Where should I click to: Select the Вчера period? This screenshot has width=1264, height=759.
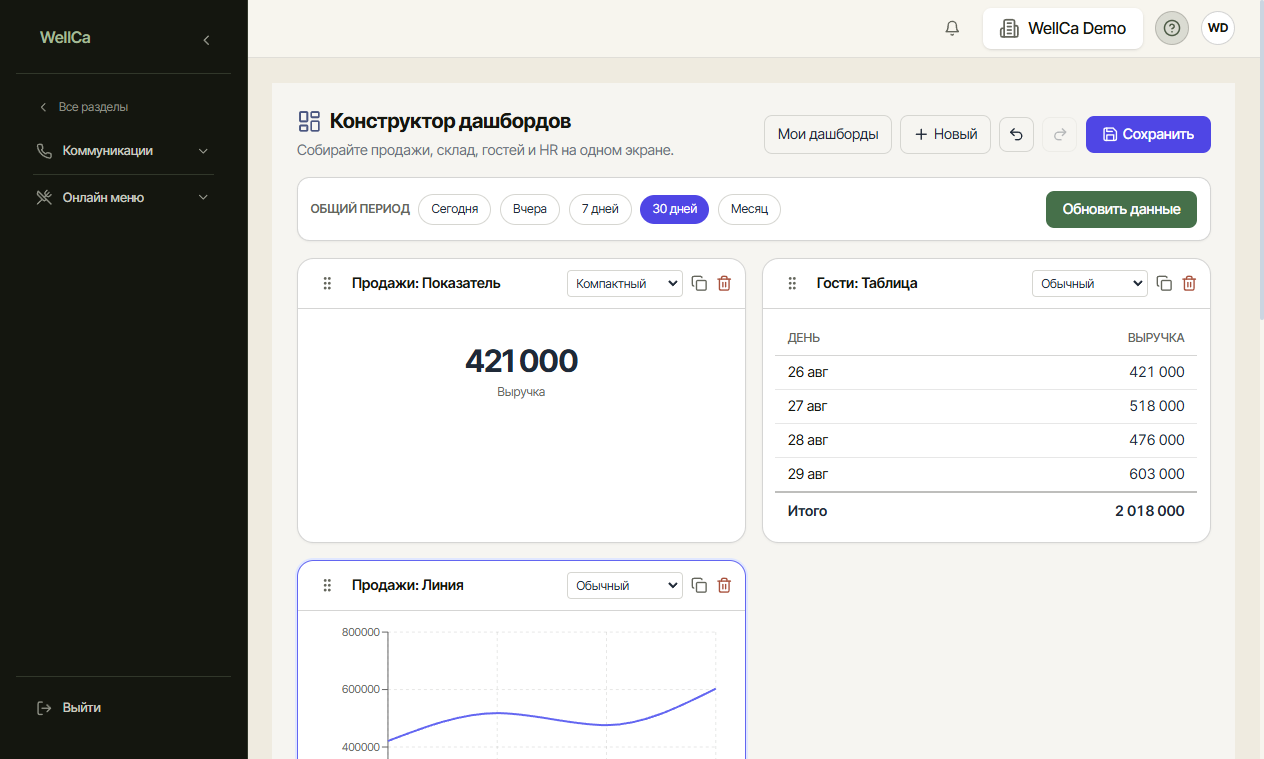pos(530,209)
